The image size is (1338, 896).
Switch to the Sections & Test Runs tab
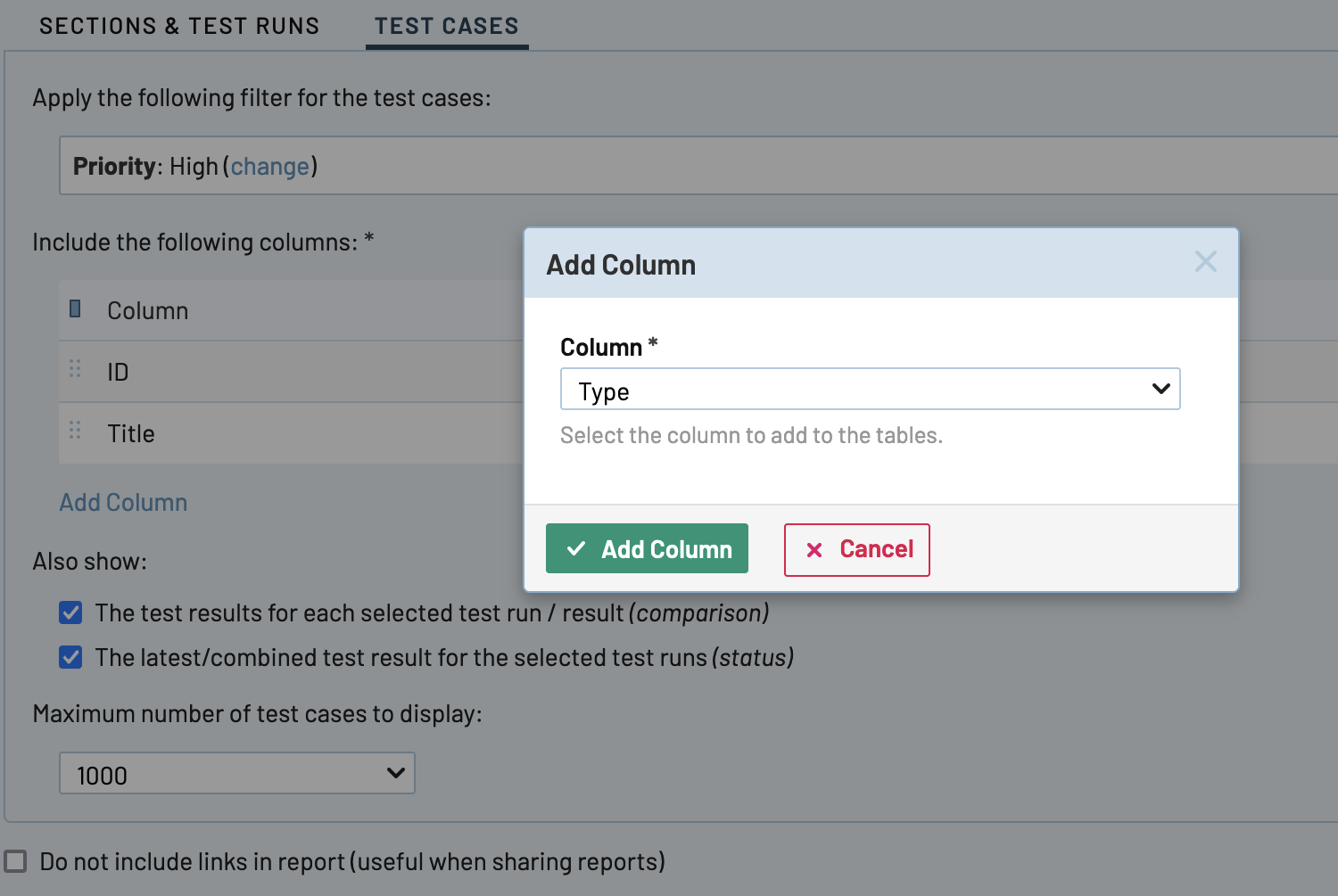[179, 26]
